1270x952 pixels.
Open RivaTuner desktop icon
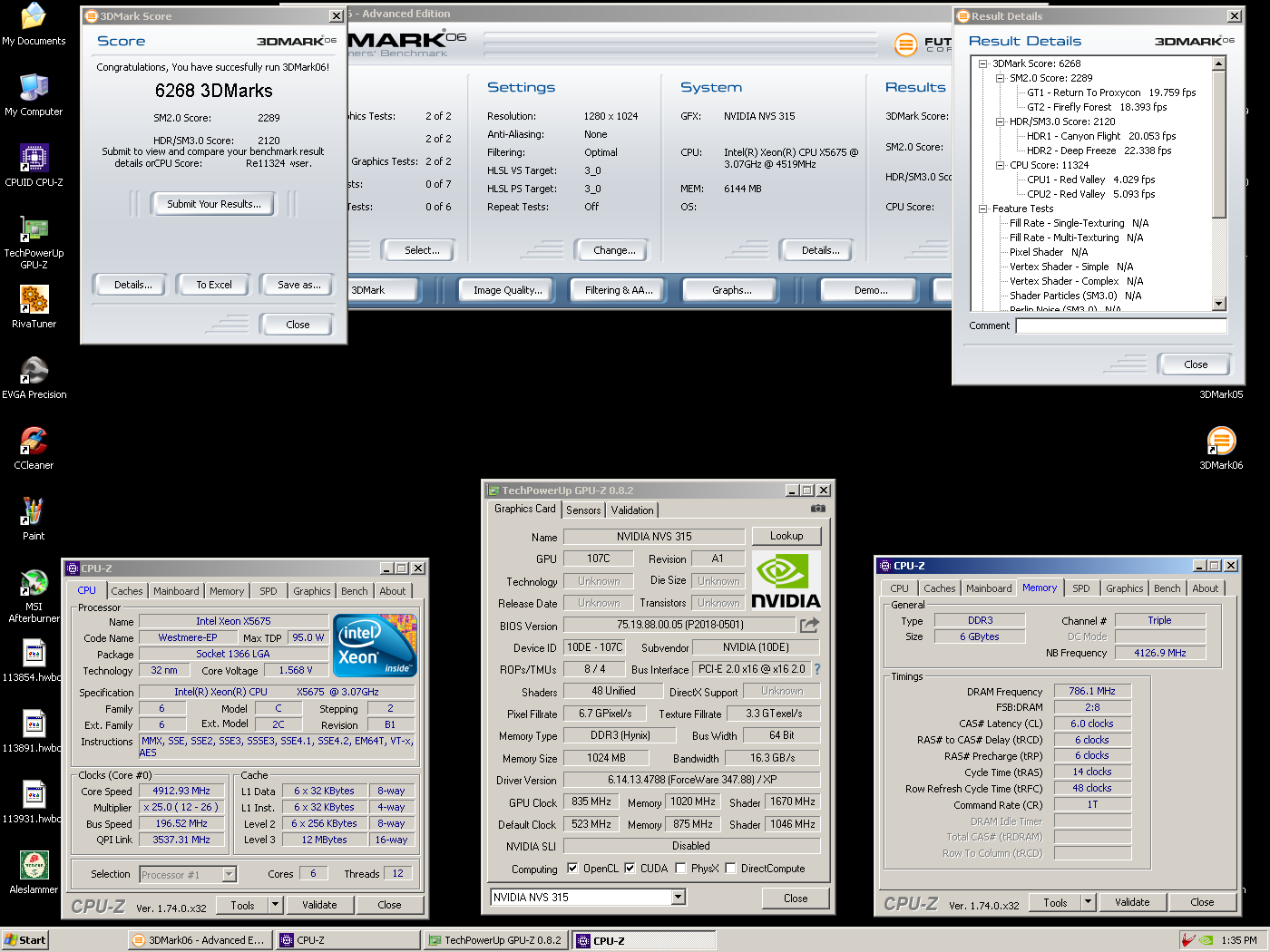tap(34, 307)
